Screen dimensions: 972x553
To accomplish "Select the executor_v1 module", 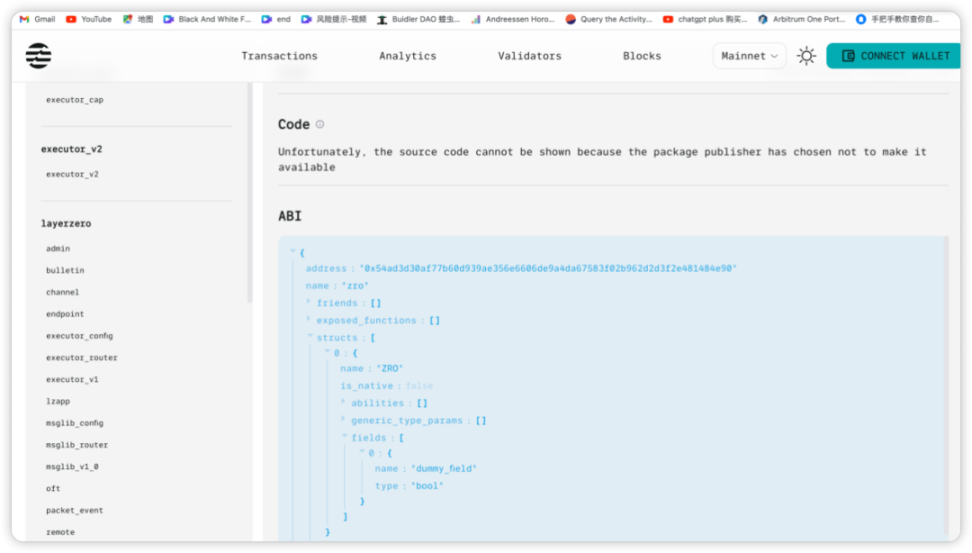I will [x=72, y=379].
